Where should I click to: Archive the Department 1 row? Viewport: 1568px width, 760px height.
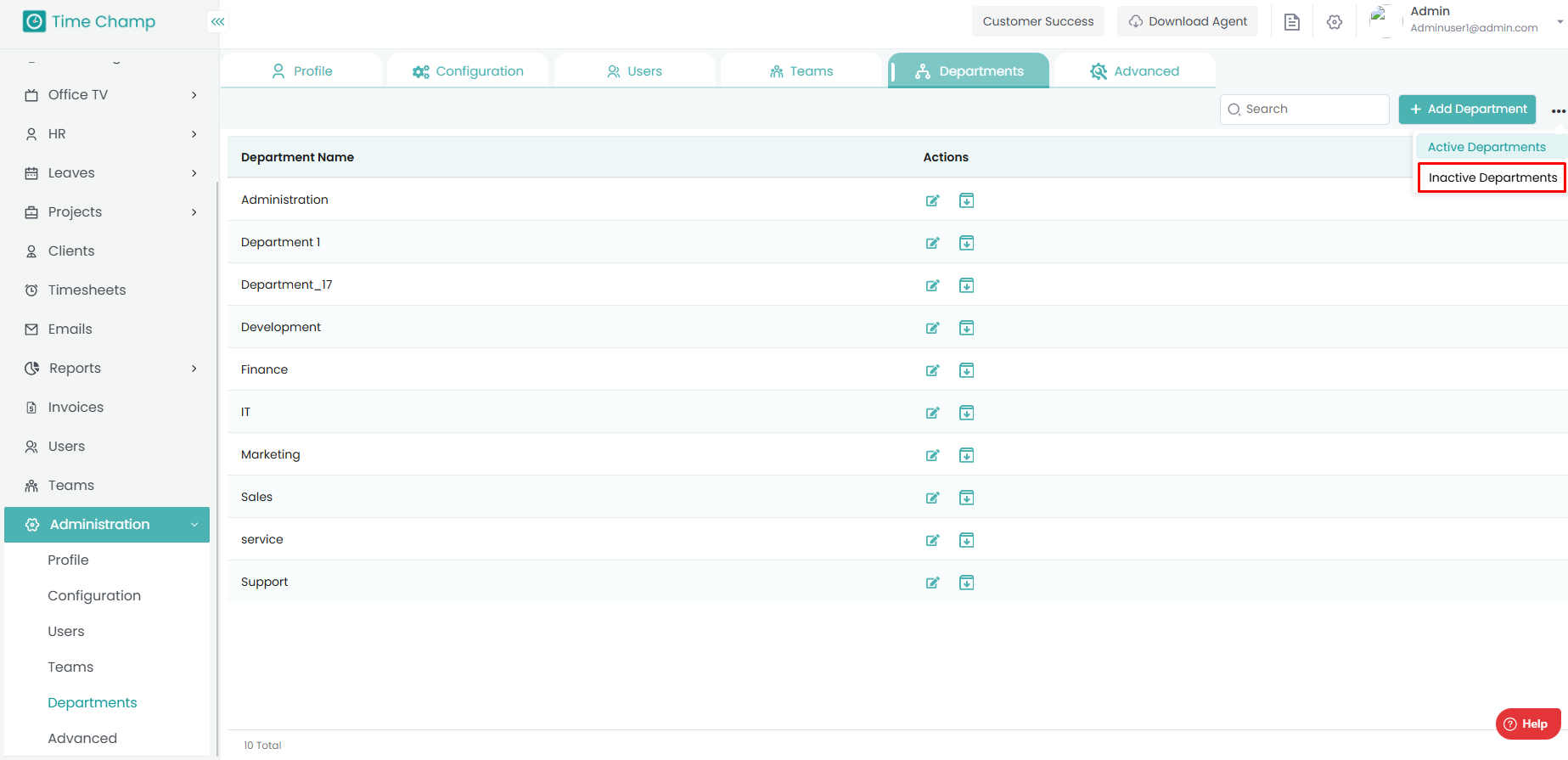point(966,243)
